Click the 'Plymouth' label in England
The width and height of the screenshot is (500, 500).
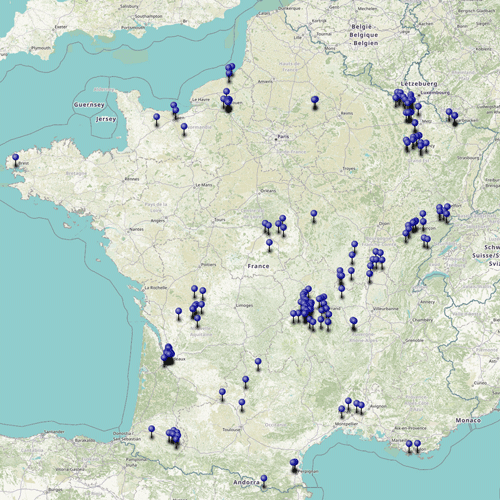[40, 48]
